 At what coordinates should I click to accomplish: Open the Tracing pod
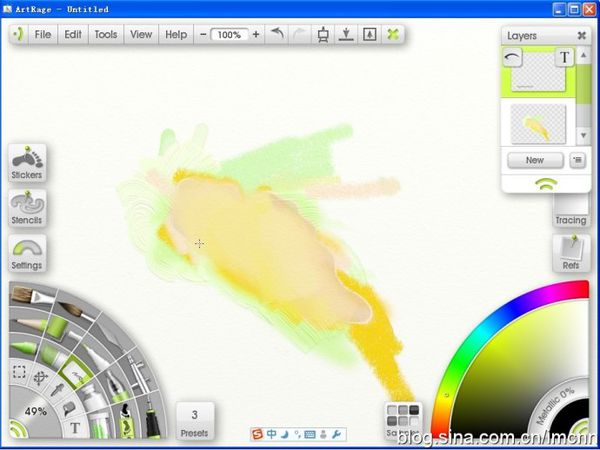[571, 210]
